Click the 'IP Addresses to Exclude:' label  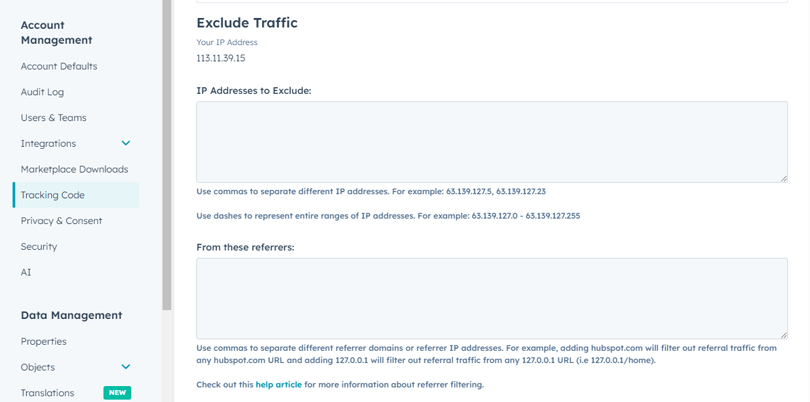coord(254,90)
